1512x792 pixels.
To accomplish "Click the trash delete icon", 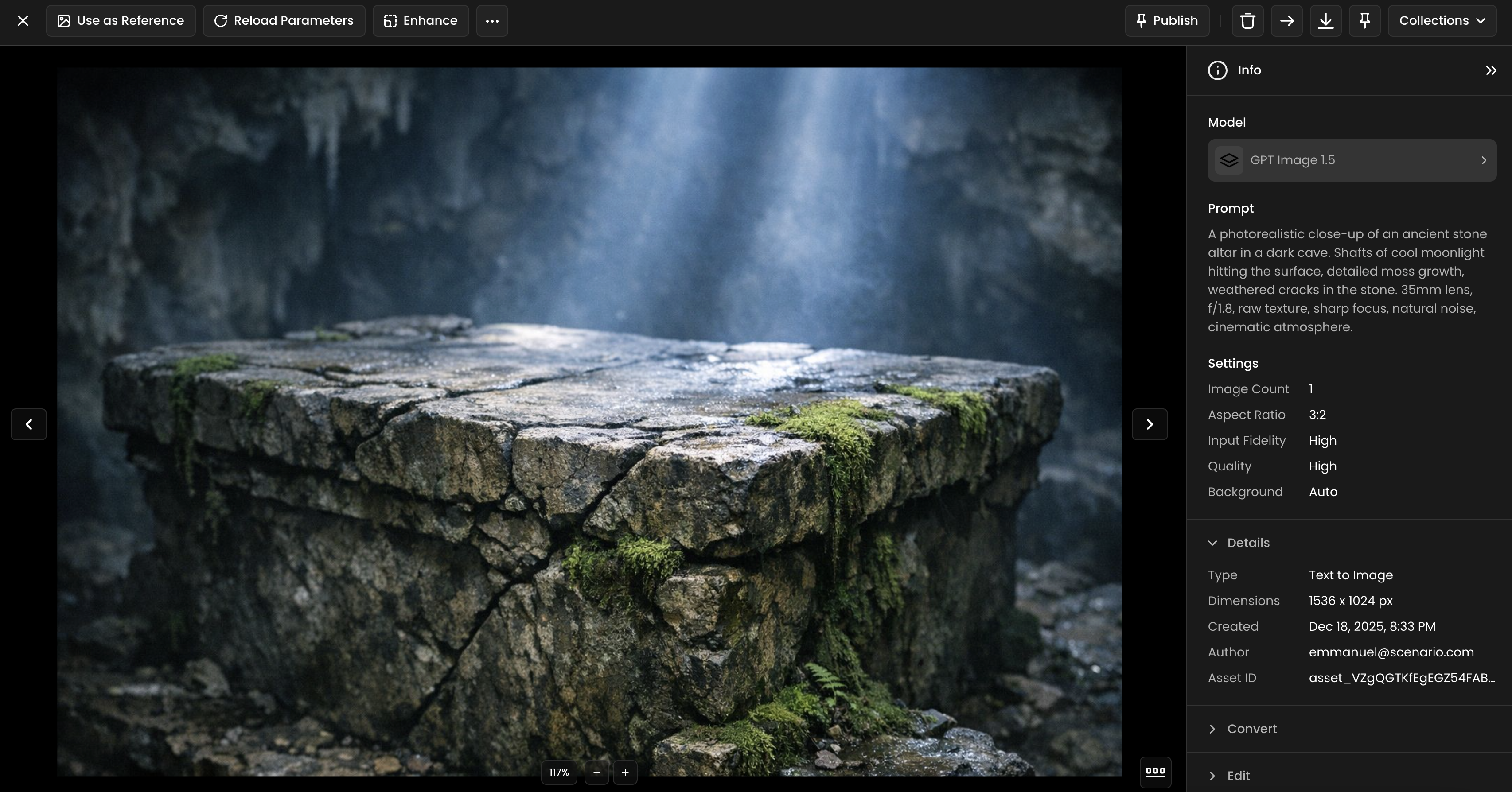I will pyautogui.click(x=1247, y=21).
